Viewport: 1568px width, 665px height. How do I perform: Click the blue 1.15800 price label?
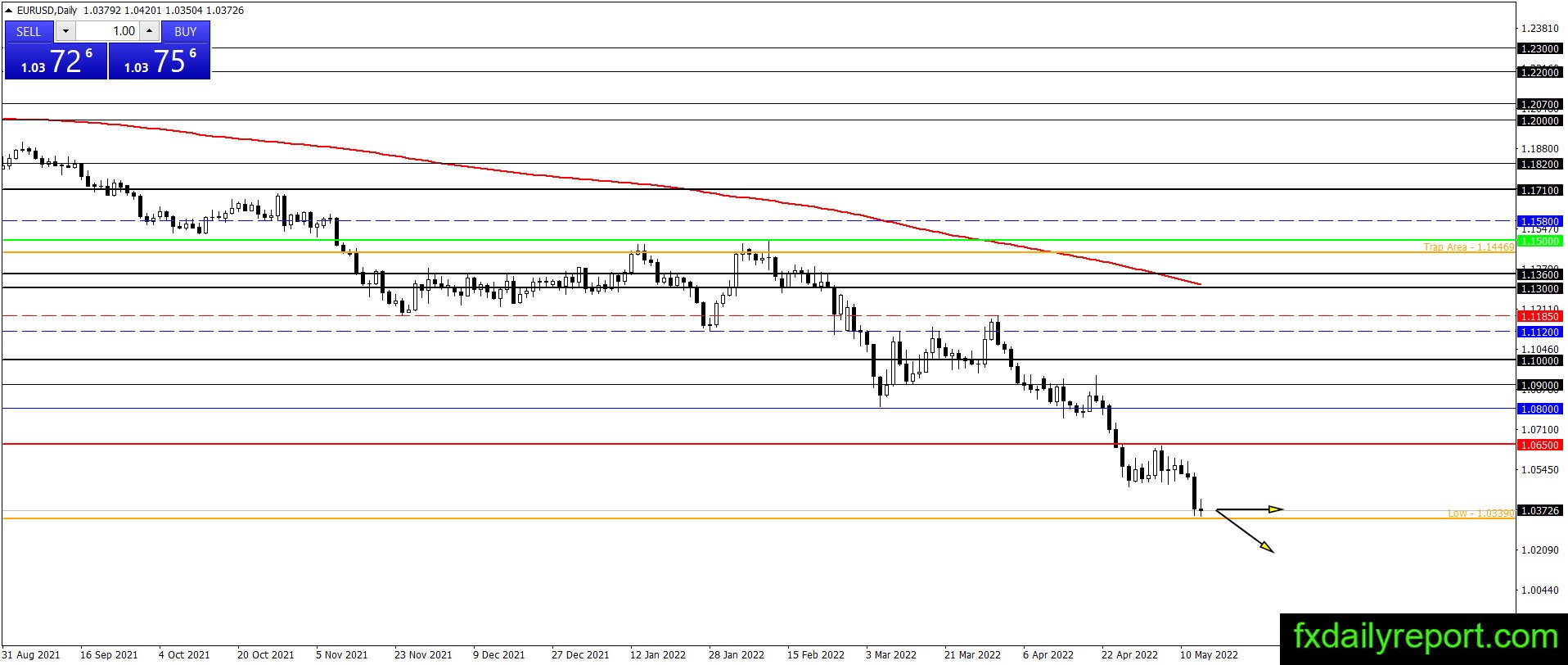click(x=1539, y=221)
